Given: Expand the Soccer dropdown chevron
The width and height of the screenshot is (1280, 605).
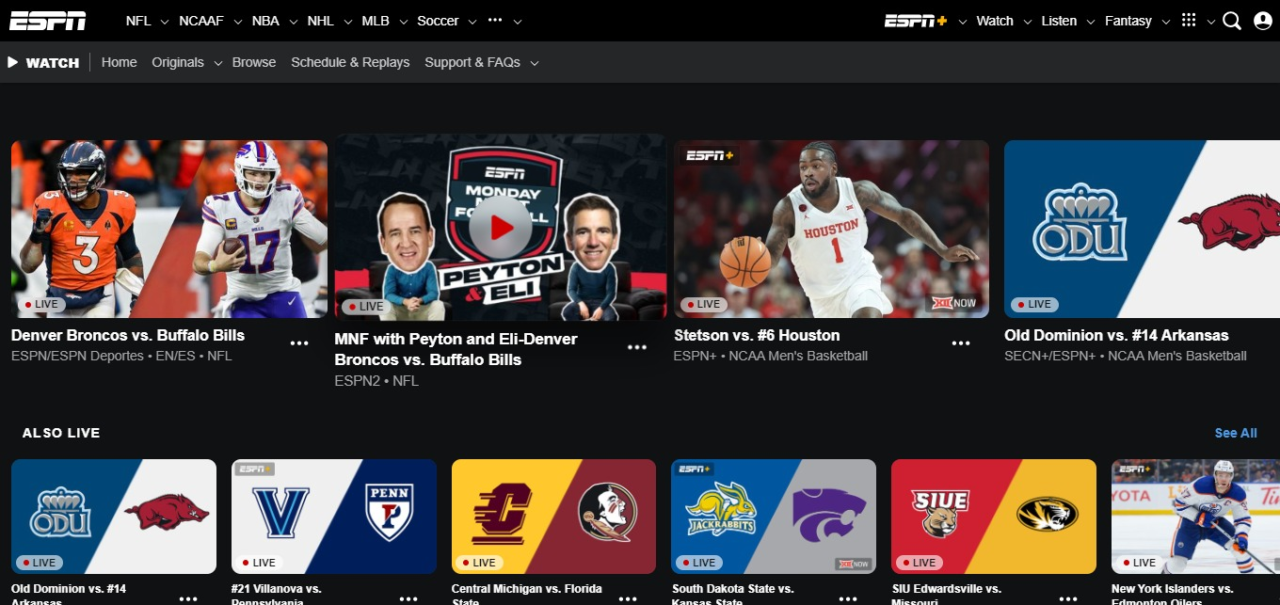Looking at the screenshot, I should pos(471,21).
